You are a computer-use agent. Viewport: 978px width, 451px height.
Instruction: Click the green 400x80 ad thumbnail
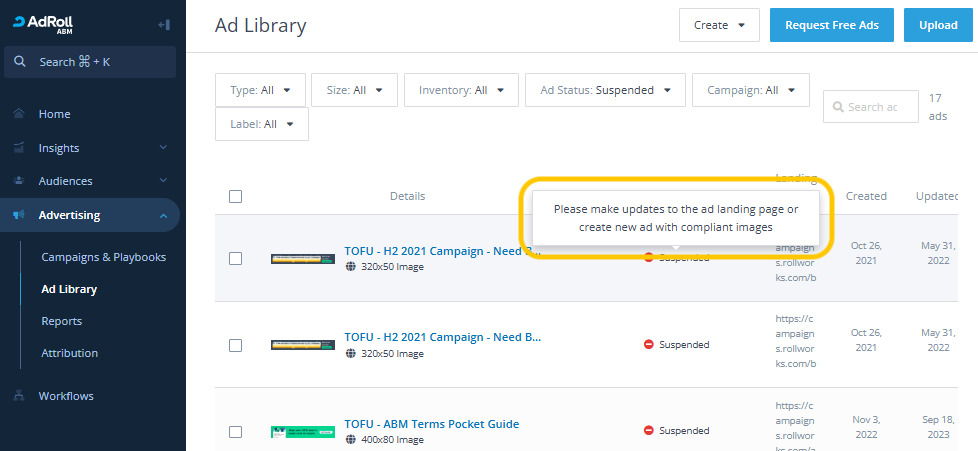[x=303, y=432]
